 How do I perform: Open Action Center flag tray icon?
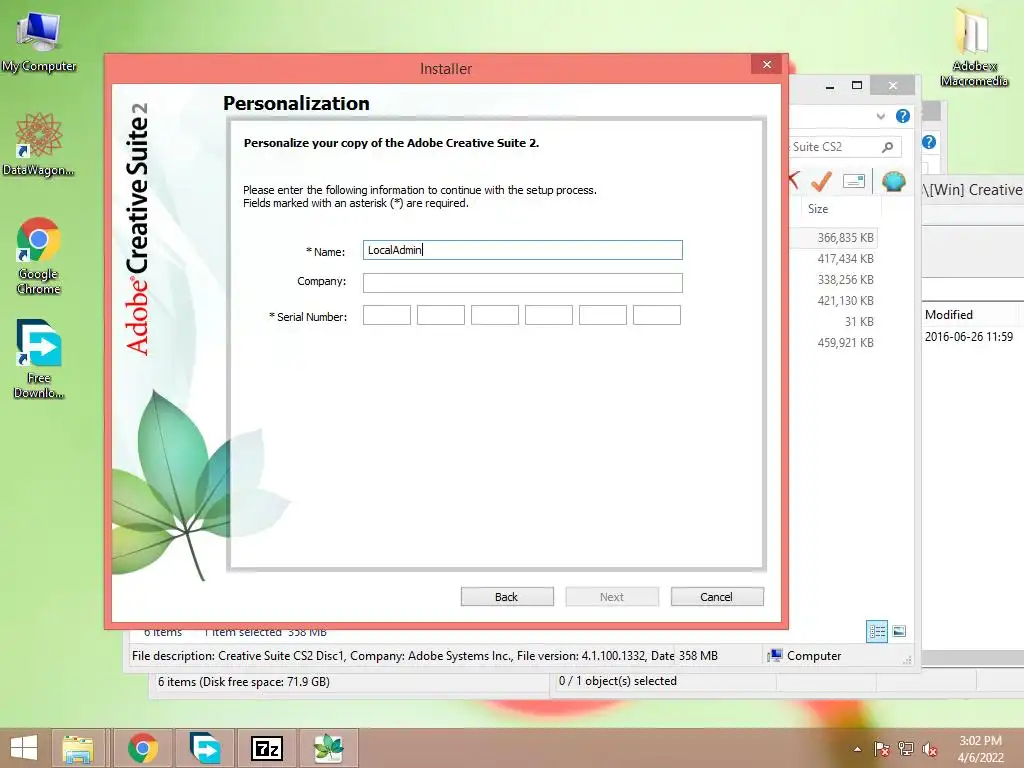tap(882, 749)
